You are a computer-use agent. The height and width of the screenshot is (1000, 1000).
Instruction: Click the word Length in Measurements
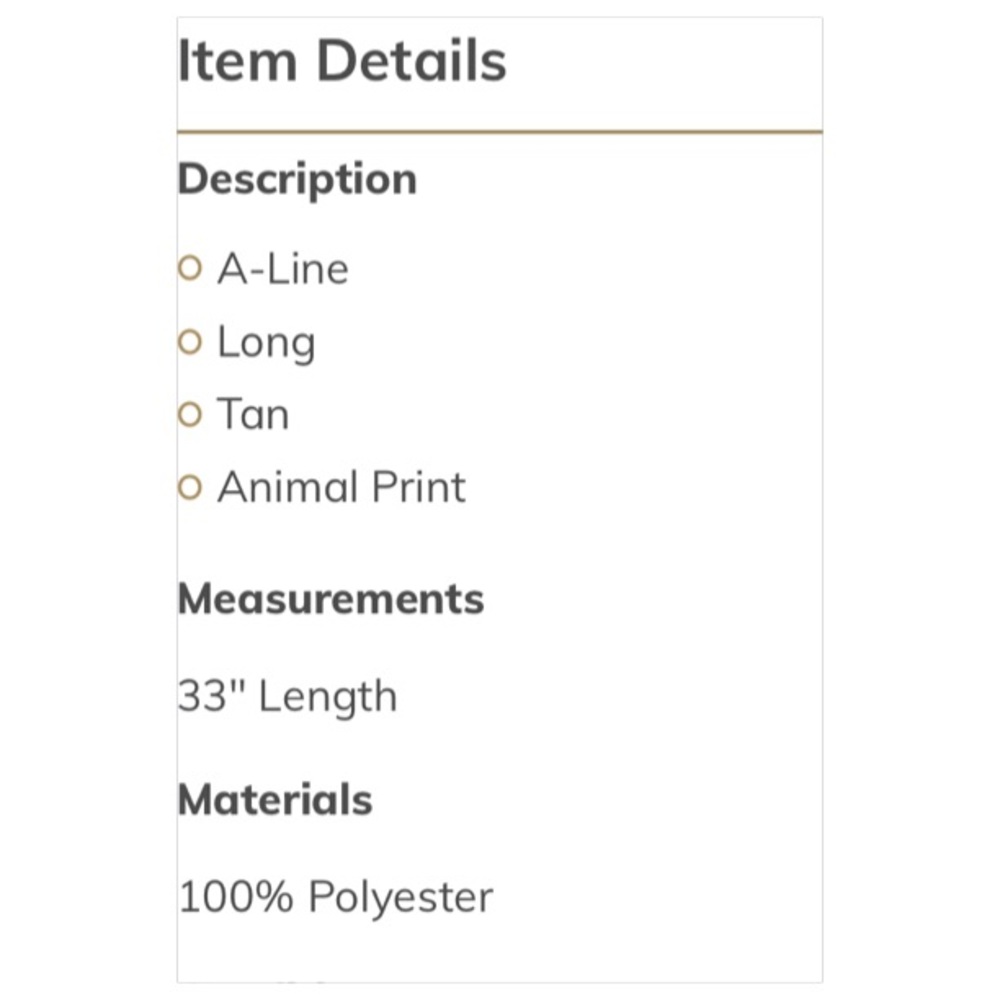click(328, 697)
